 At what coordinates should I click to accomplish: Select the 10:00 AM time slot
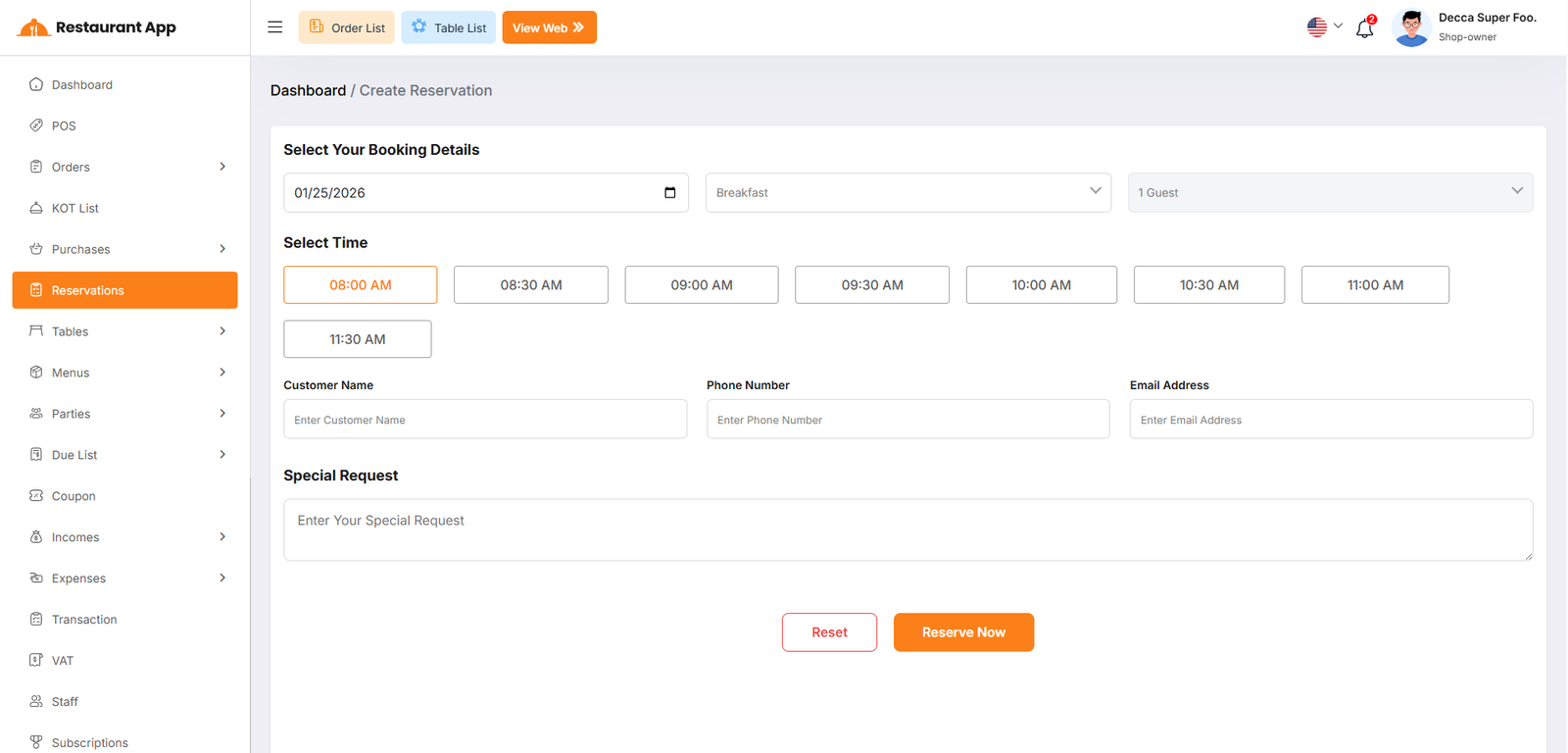(x=1041, y=285)
